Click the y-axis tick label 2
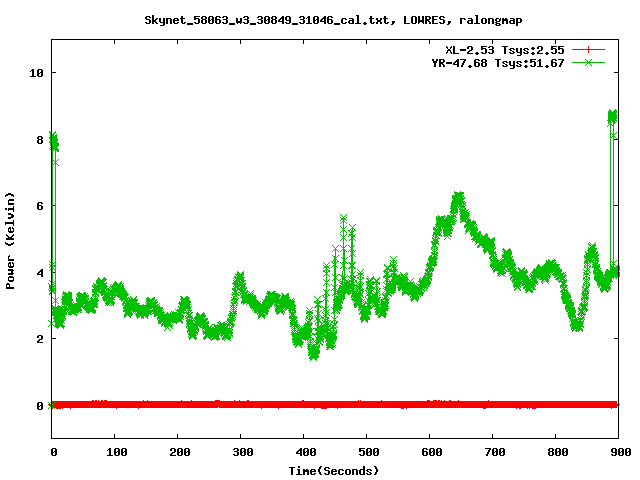Image resolution: width=640 pixels, height=480 pixels. point(40,339)
